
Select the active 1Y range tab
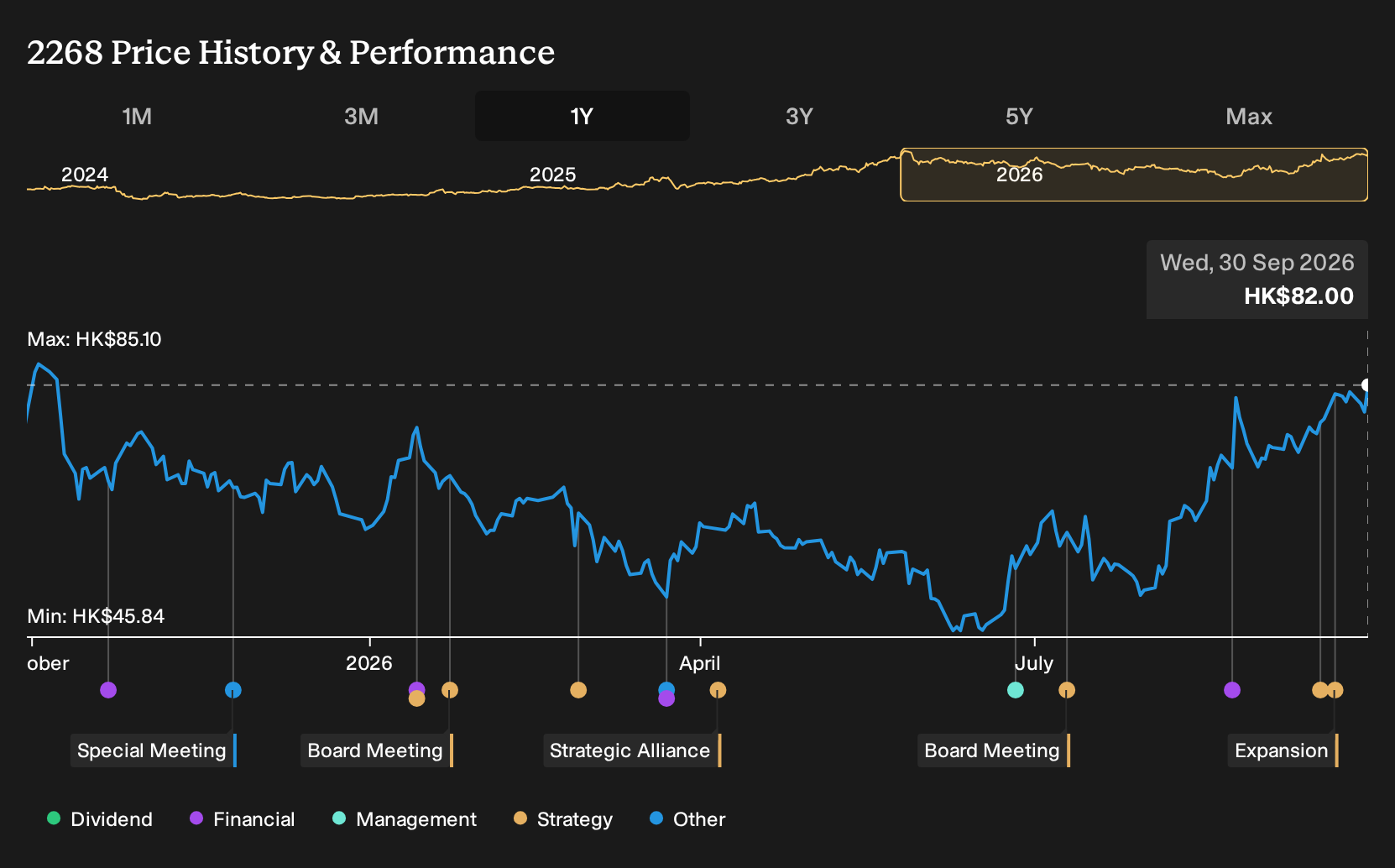coord(582,116)
